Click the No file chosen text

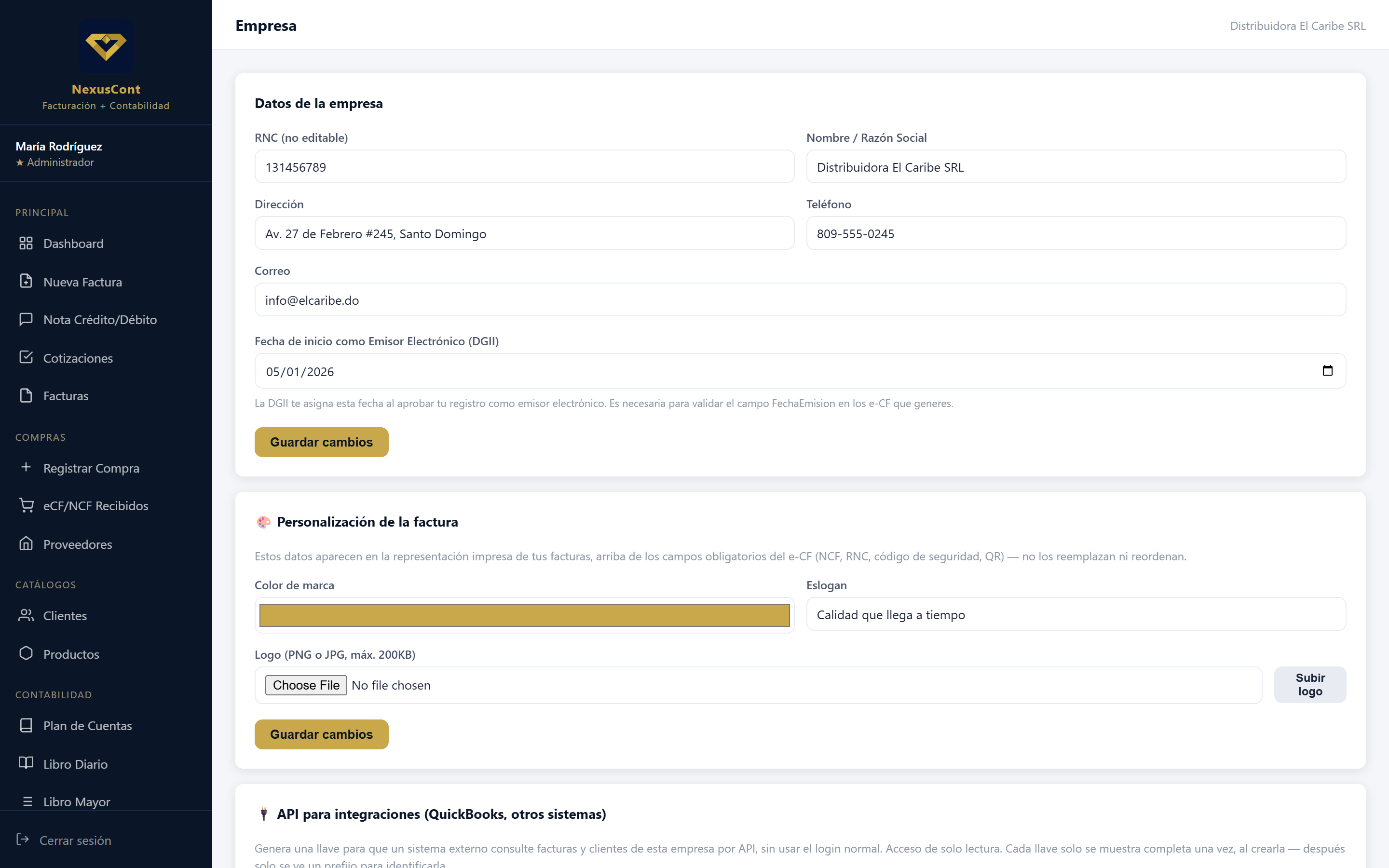(391, 685)
